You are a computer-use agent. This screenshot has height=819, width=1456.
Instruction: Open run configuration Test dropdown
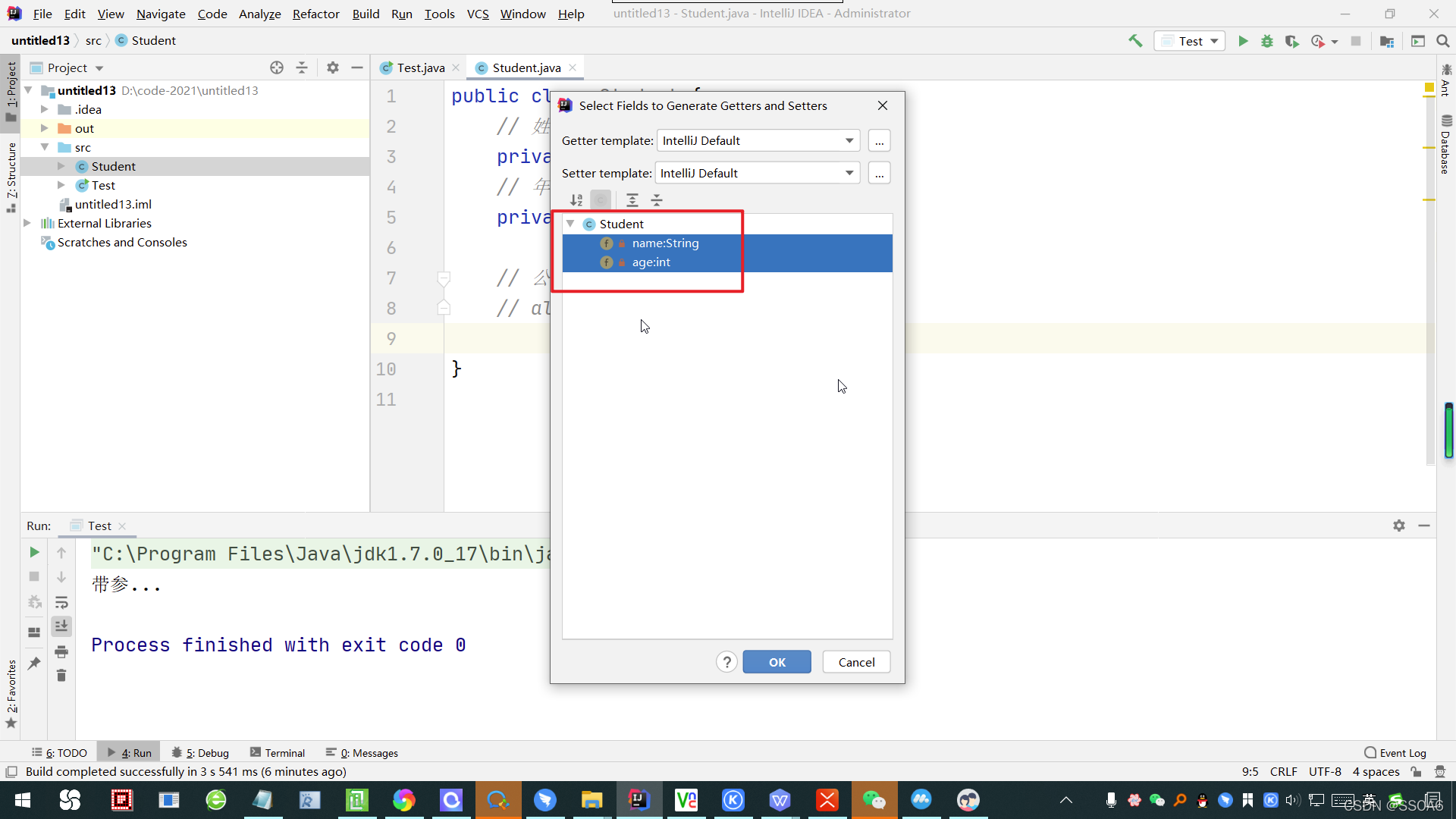[x=1190, y=41]
